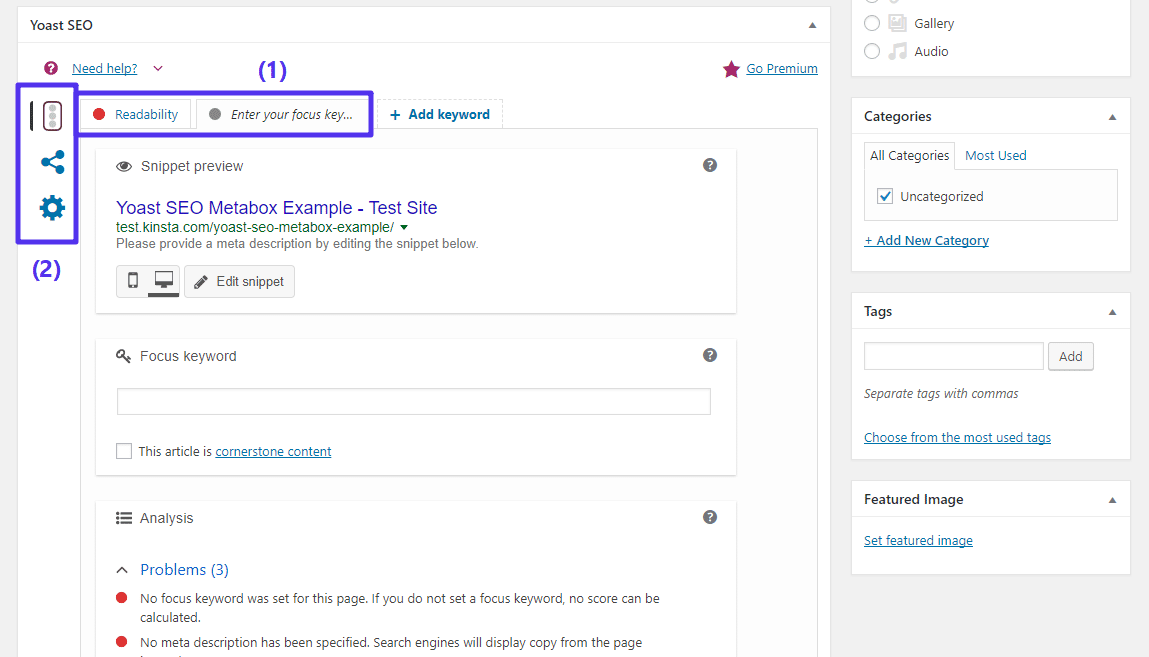Image resolution: width=1149 pixels, height=657 pixels.
Task: Click the Gallery format icon
Action: 897,23
